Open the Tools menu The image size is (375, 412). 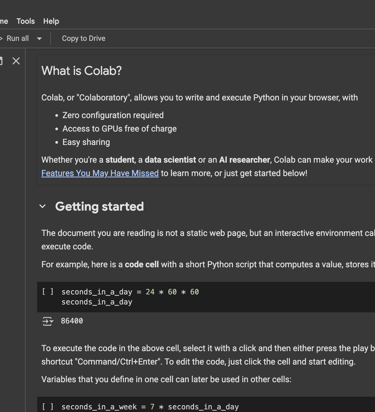click(x=26, y=21)
